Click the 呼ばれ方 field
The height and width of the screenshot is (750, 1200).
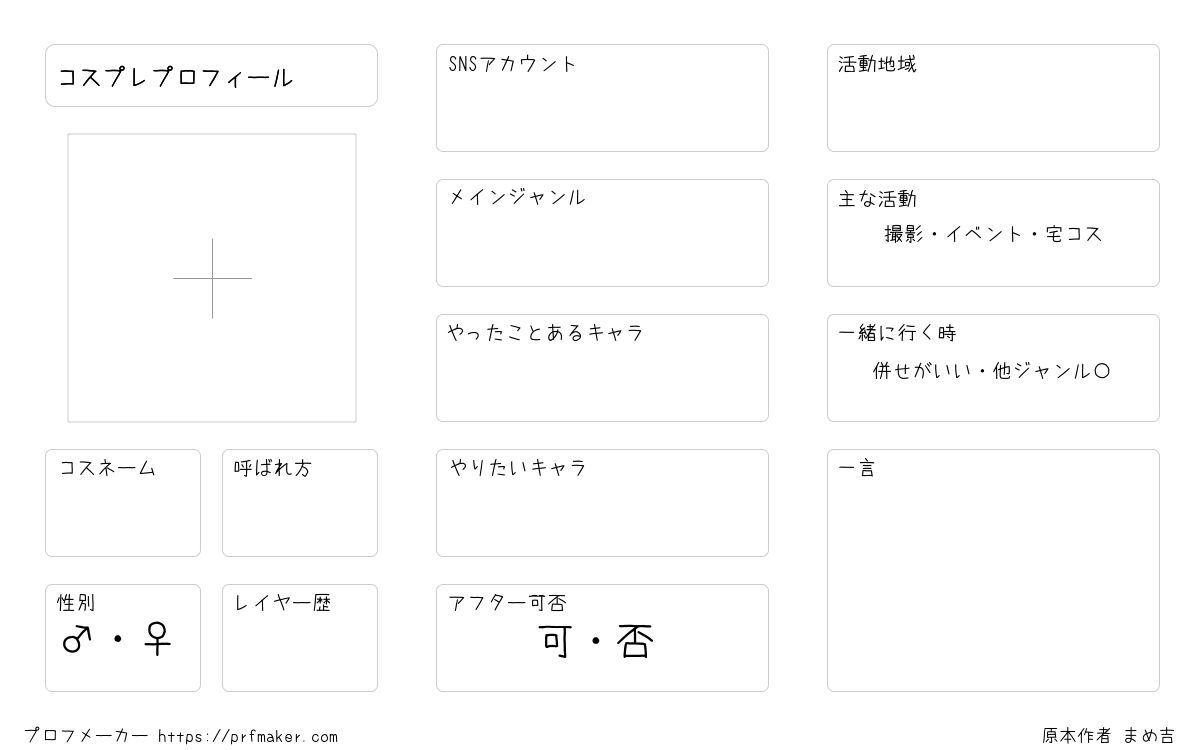[300, 503]
